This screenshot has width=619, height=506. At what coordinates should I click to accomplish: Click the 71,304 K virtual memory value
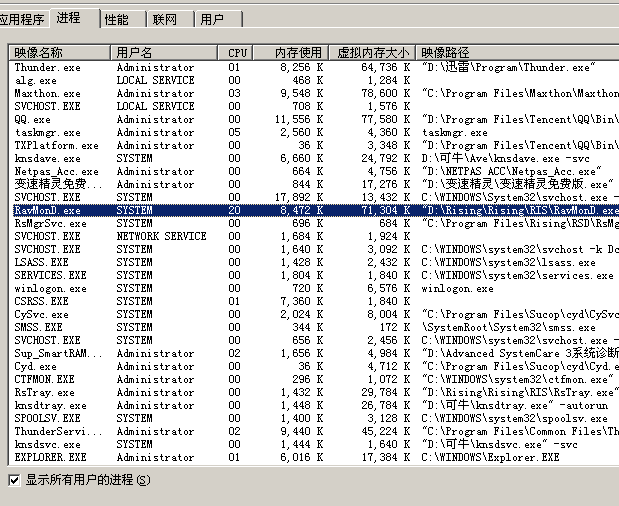pos(386,210)
